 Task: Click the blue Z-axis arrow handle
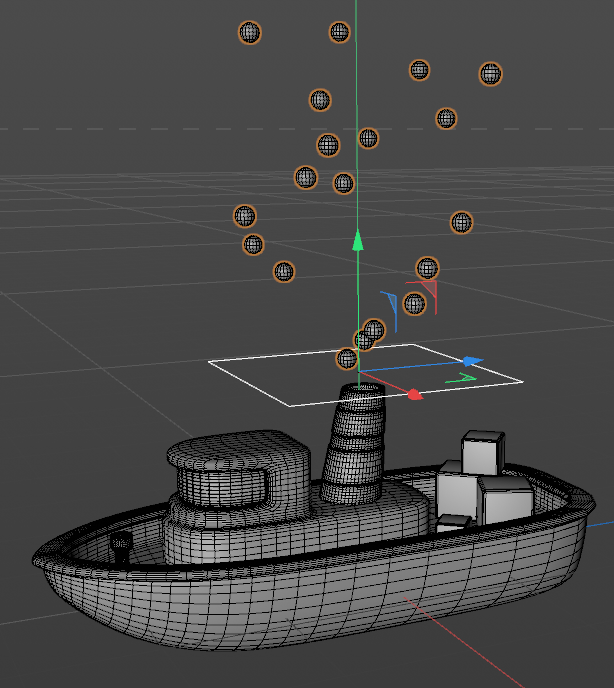pos(473,361)
